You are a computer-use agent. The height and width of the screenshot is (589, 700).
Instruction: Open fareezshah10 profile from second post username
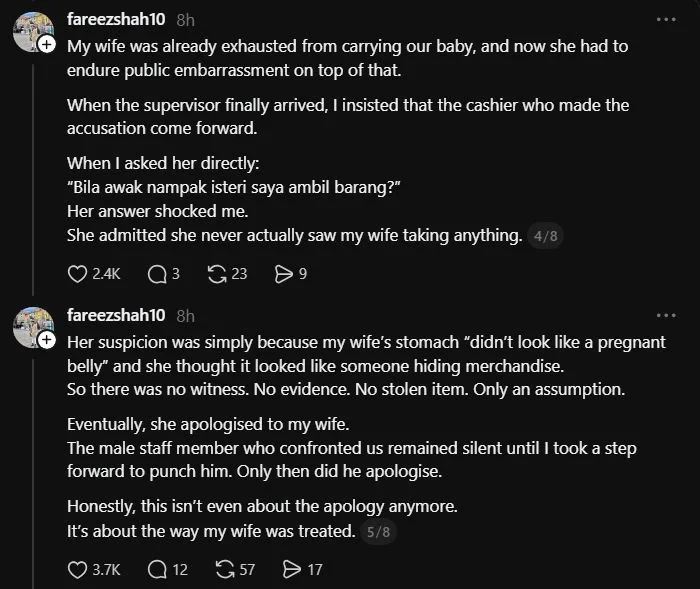pos(116,315)
